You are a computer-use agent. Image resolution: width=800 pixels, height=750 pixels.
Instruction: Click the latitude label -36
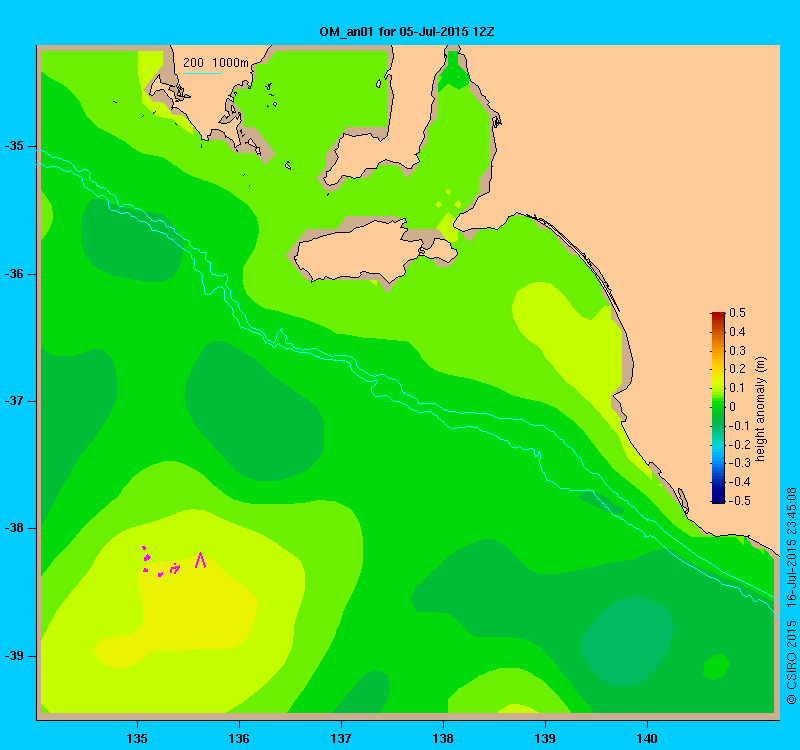[x=14, y=274]
